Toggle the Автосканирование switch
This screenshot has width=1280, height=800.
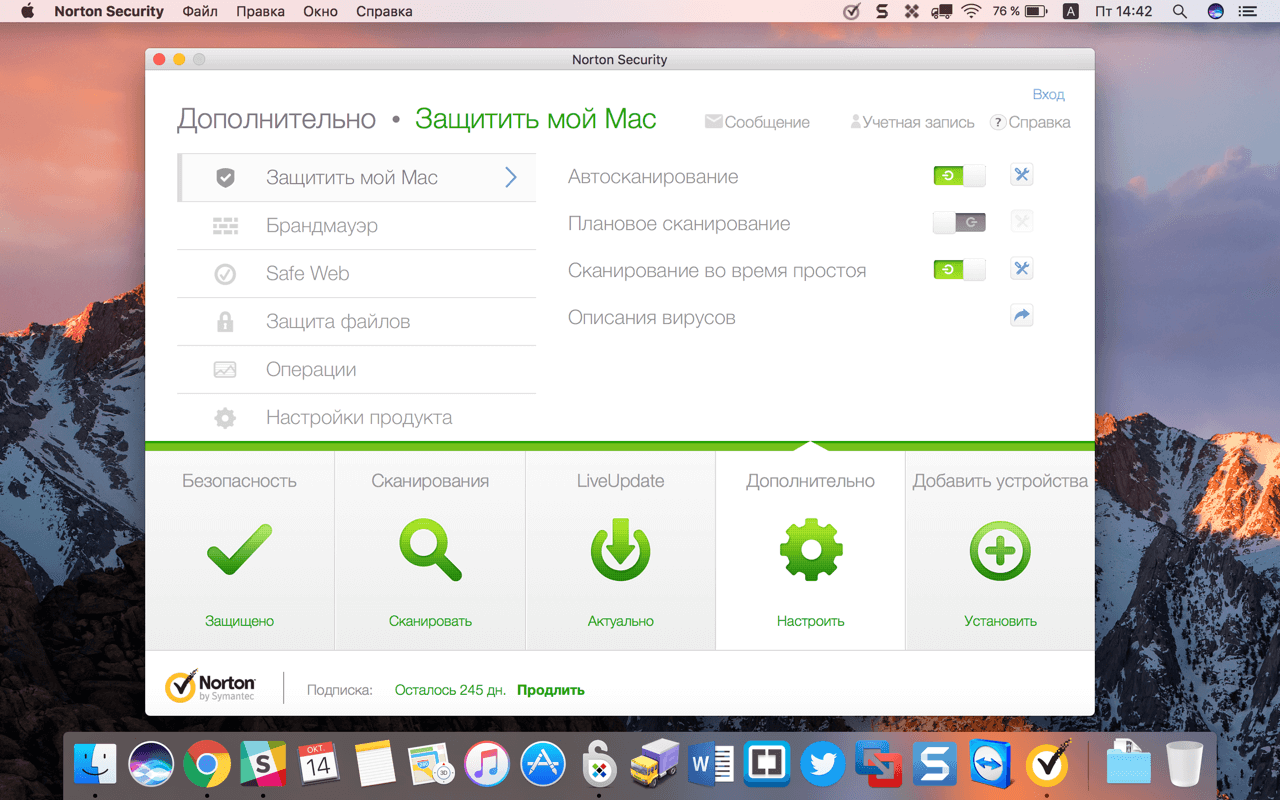pos(959,176)
